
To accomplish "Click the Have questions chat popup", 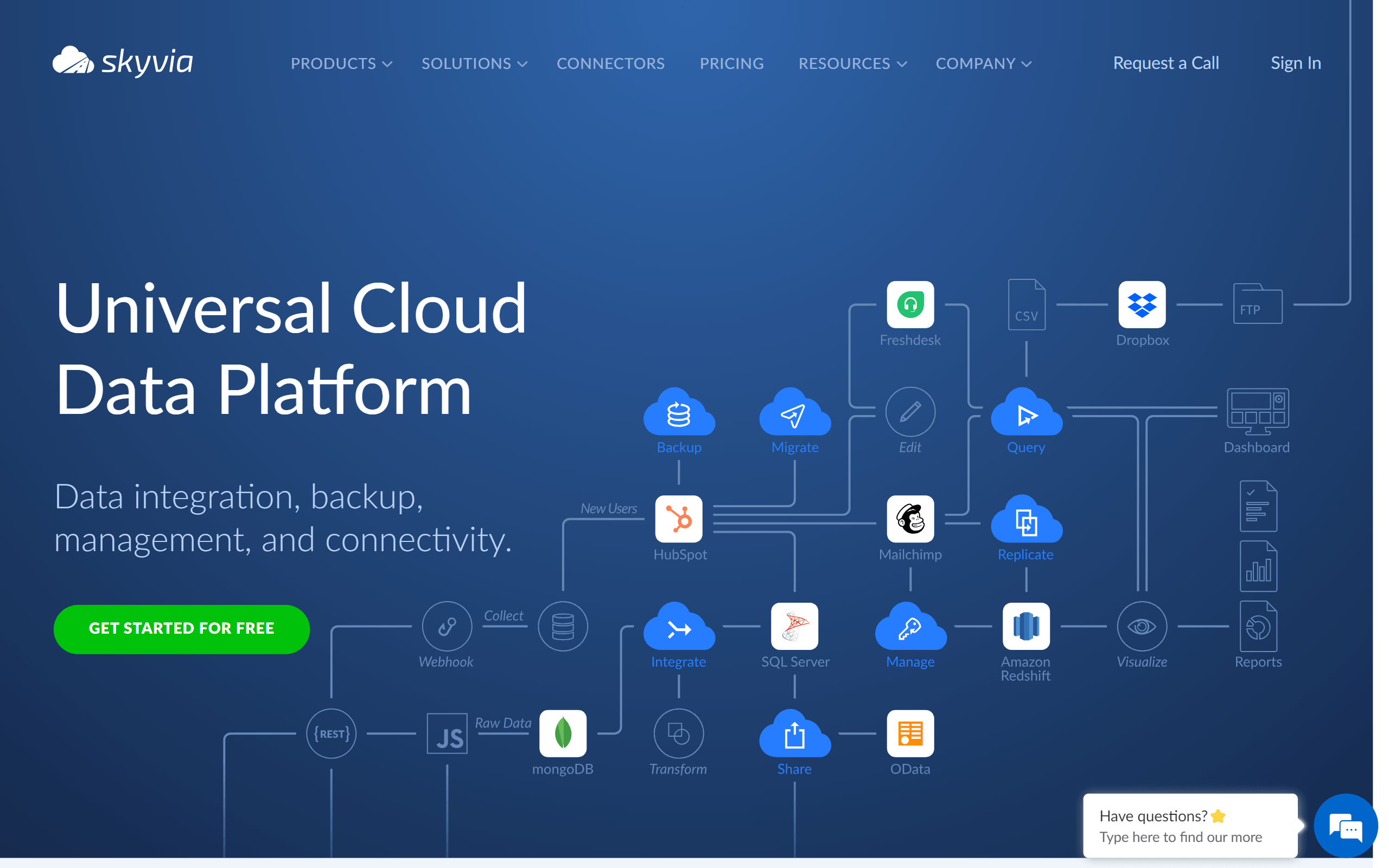I will click(1190, 826).
